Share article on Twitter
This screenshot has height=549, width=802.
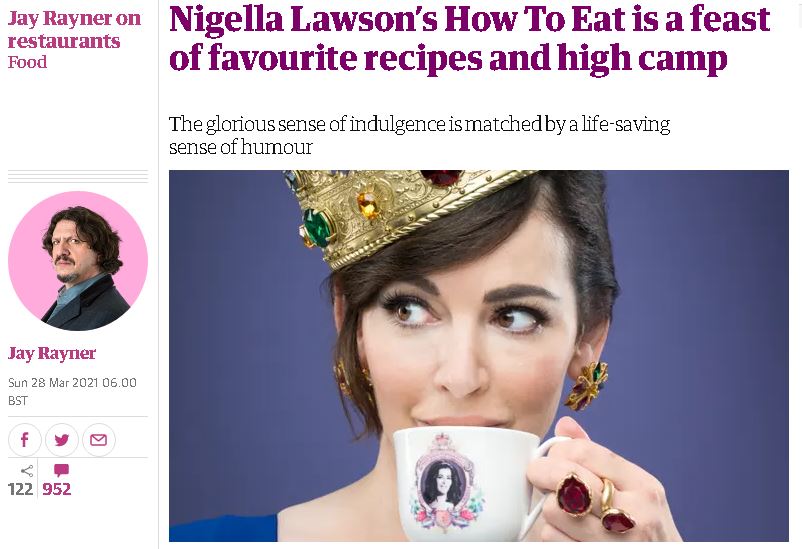pyautogui.click(x=62, y=440)
